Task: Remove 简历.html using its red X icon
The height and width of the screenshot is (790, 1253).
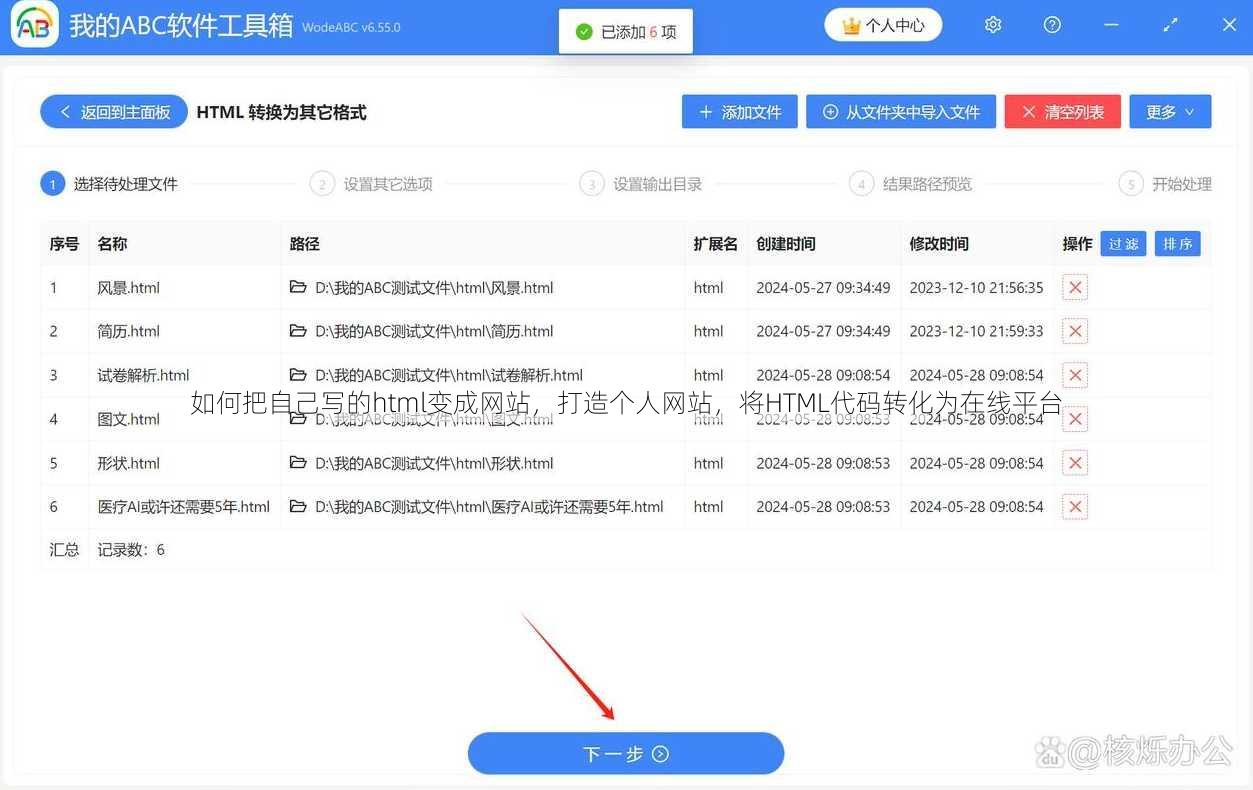Action: (1075, 331)
